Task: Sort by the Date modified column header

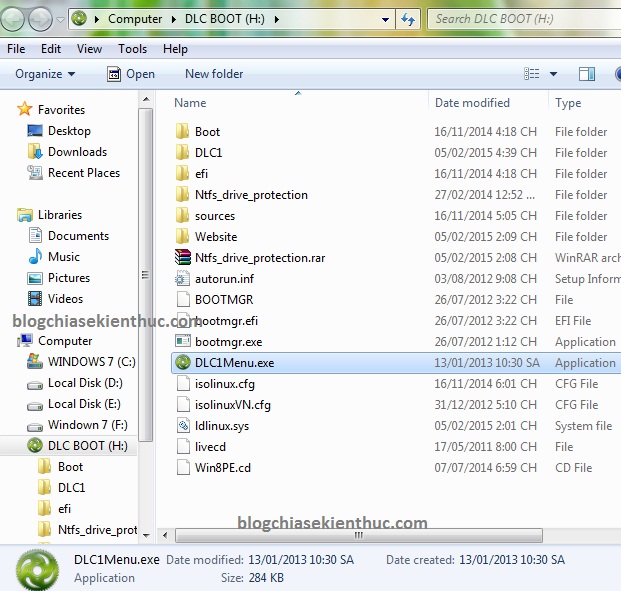Action: 472,103
